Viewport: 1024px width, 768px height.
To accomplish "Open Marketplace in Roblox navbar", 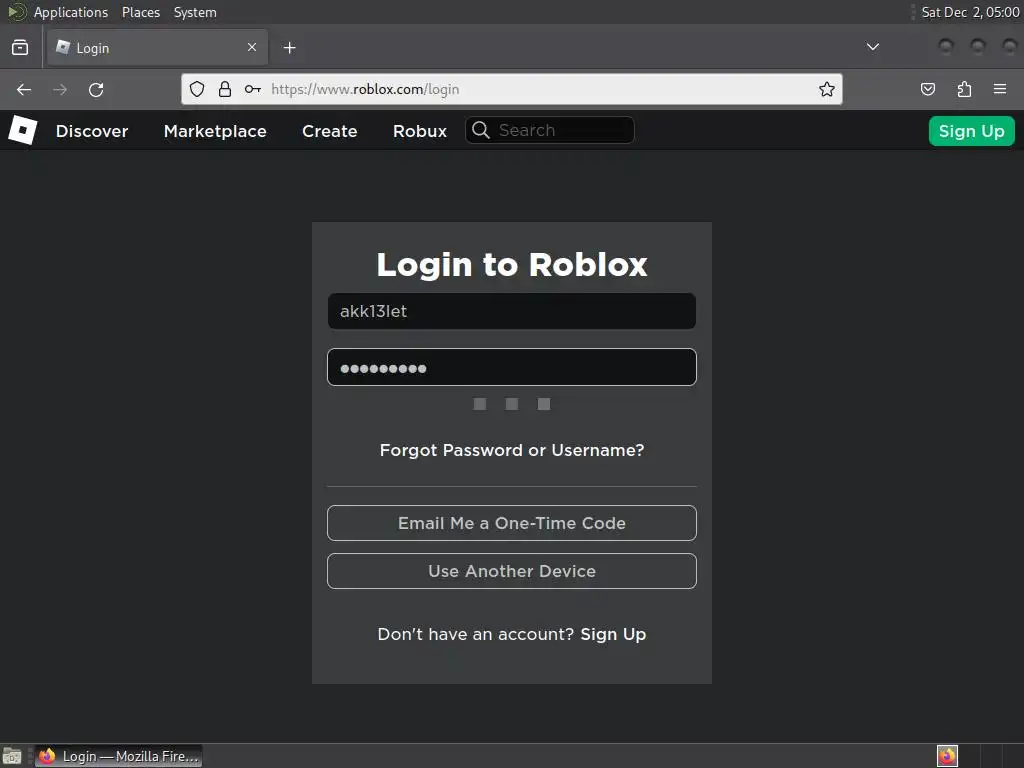I will tap(215, 131).
